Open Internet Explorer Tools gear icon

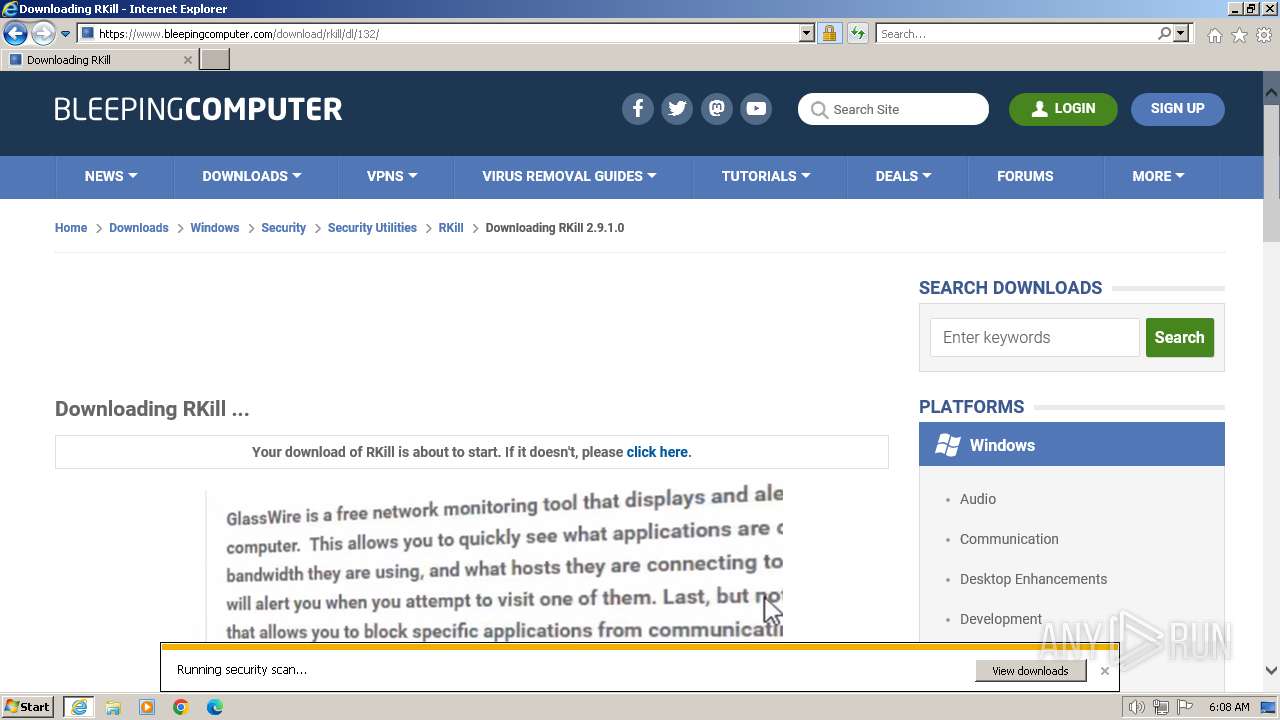pos(1264,35)
